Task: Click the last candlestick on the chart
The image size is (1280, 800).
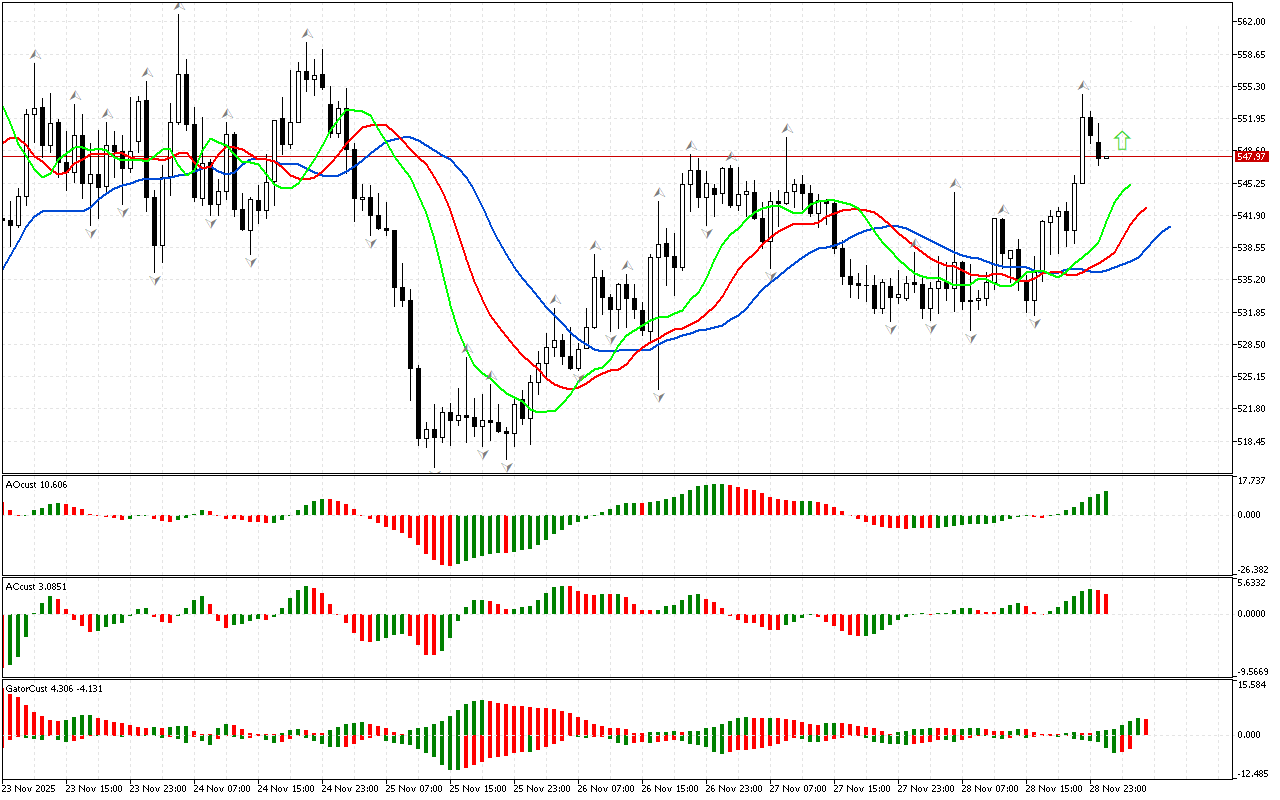Action: tap(1106, 157)
